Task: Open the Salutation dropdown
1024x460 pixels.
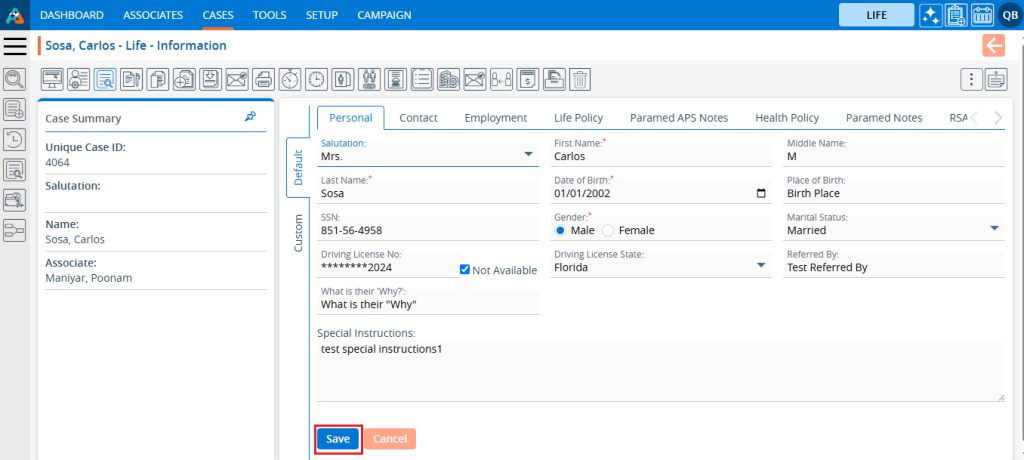Action: point(528,155)
